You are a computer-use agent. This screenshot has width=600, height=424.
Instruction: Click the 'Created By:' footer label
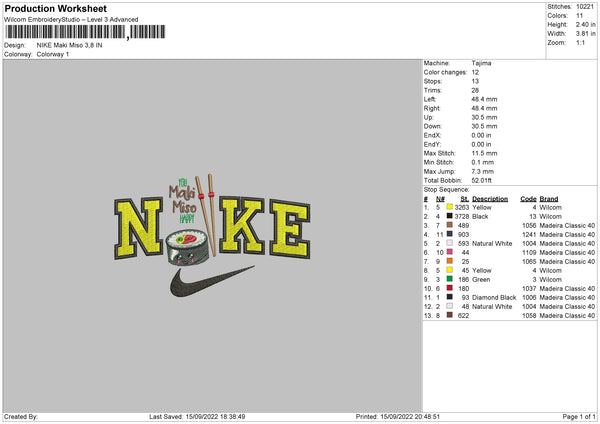21,417
